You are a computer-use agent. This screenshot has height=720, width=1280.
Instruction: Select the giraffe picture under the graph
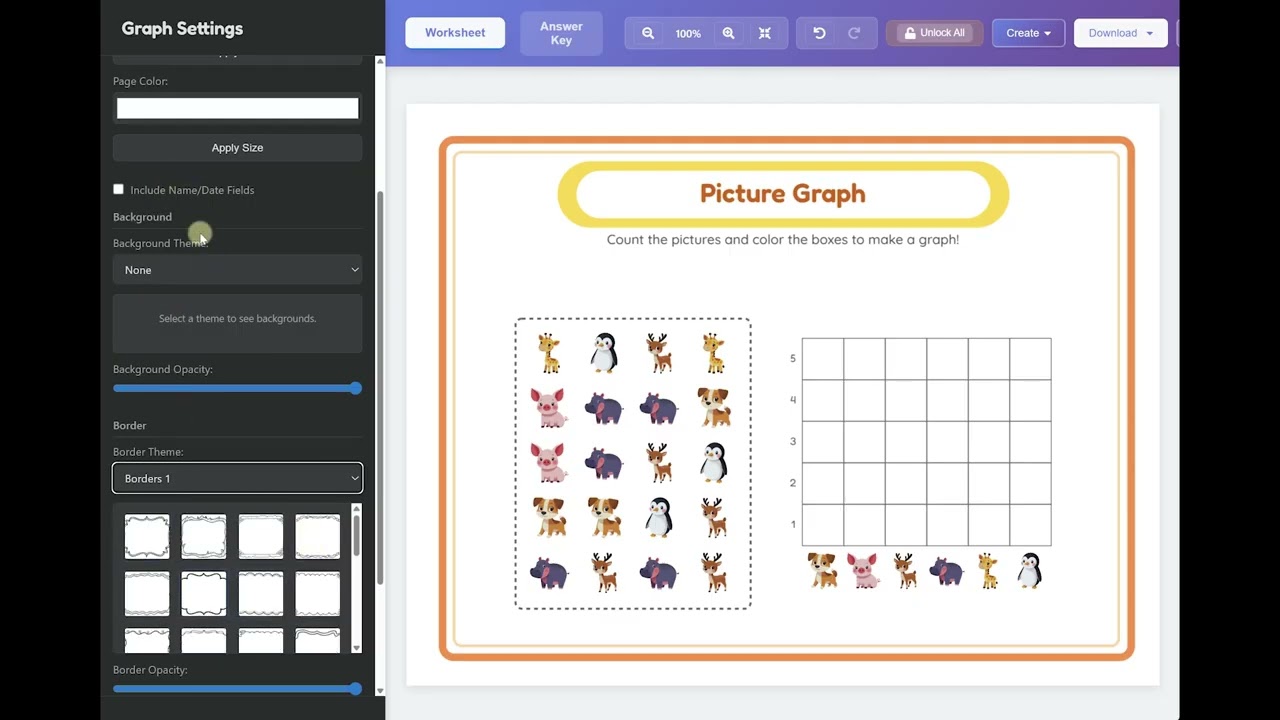[988, 570]
